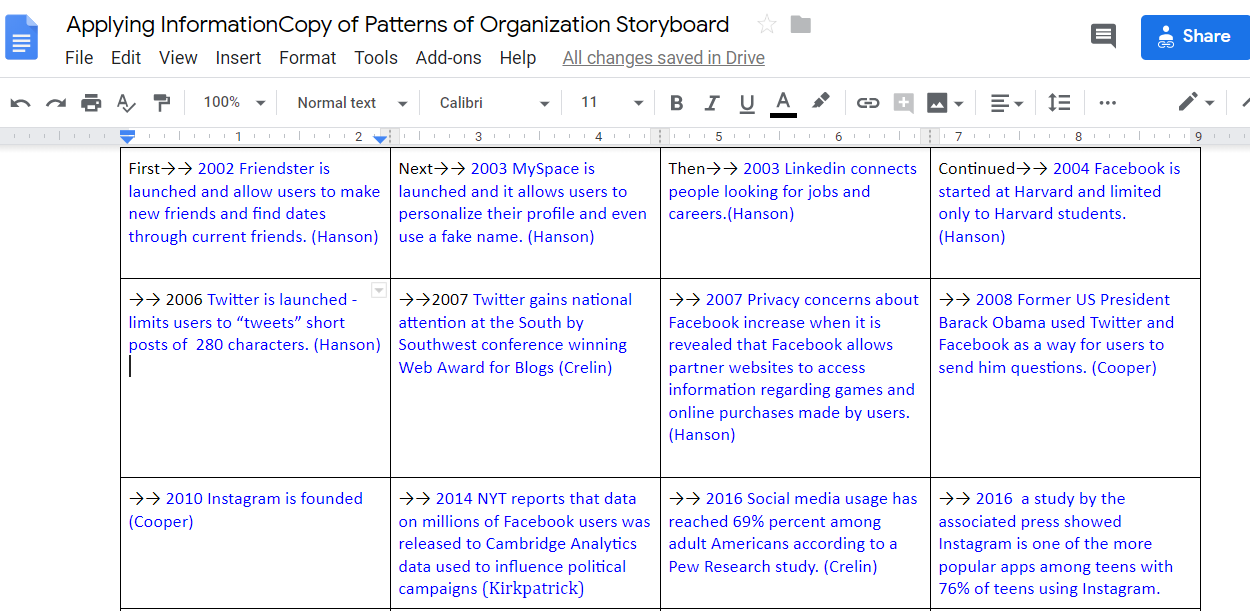Open the text alignment dropdown
The width and height of the screenshot is (1250, 611).
click(1007, 102)
